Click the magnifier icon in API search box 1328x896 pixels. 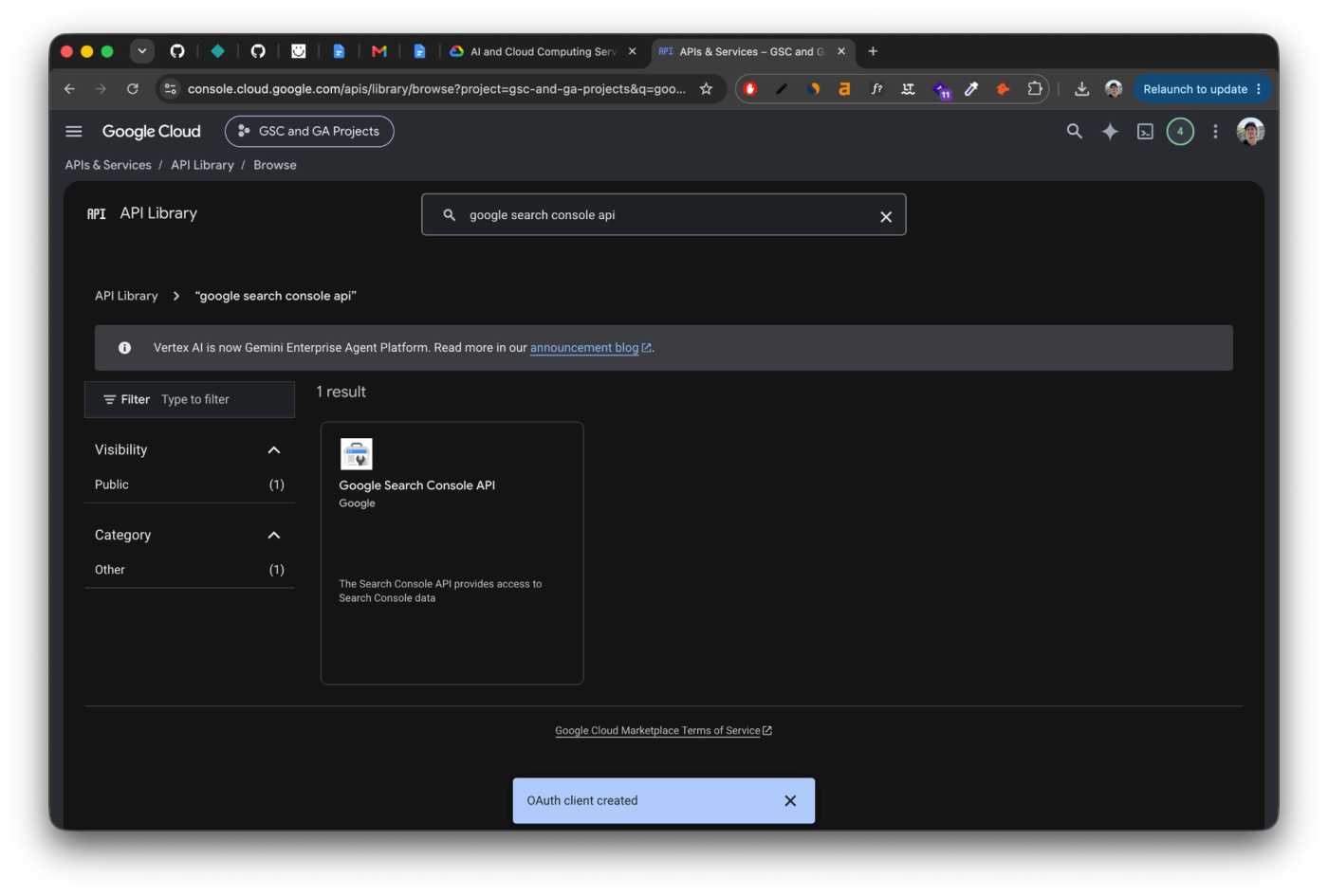coord(450,215)
